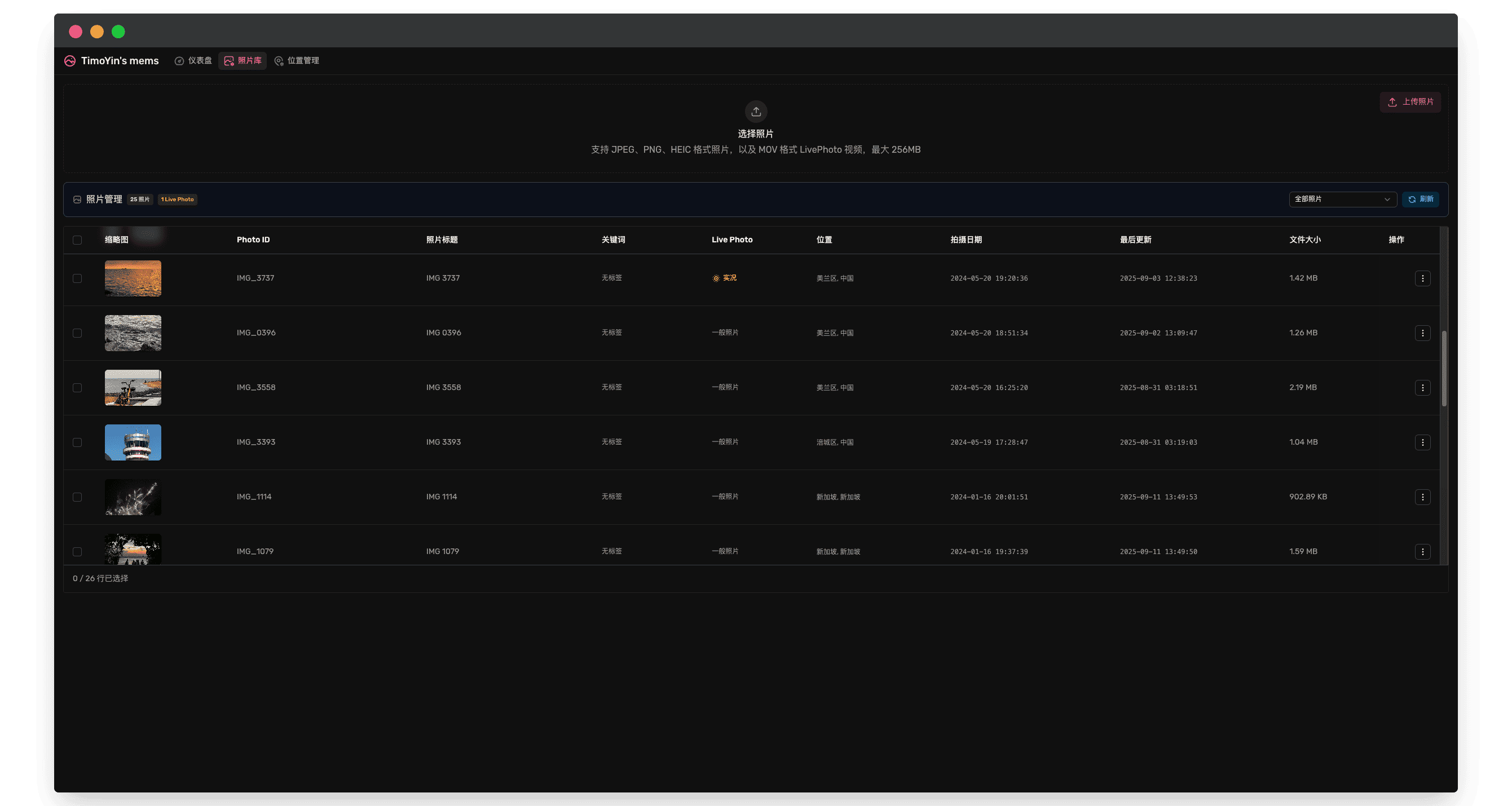Open actions menu for IMG_3393 row
1512x806 pixels.
click(x=1422, y=442)
